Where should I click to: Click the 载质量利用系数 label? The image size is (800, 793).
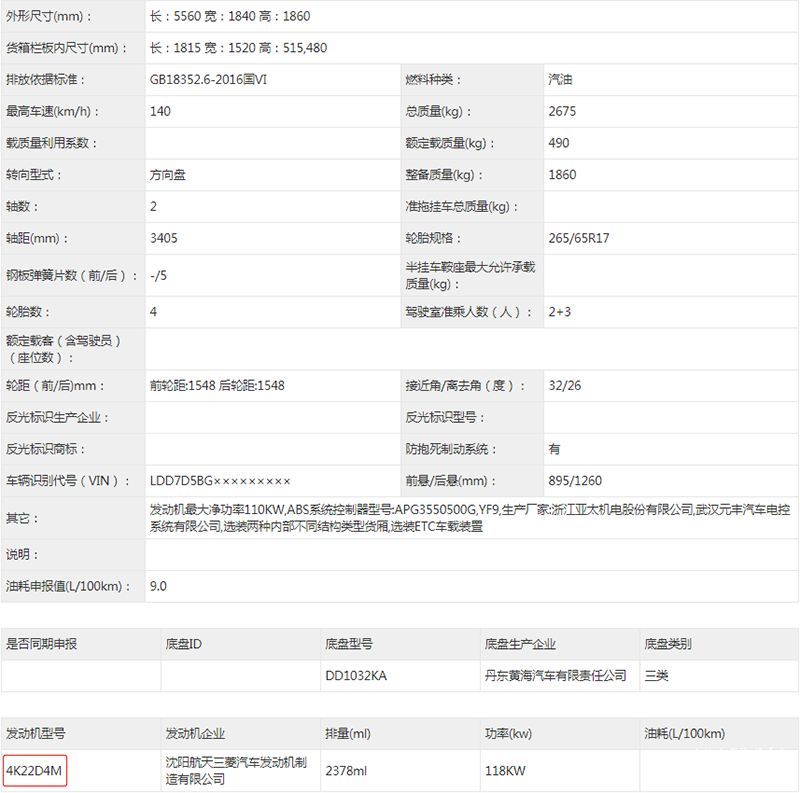coord(51,143)
